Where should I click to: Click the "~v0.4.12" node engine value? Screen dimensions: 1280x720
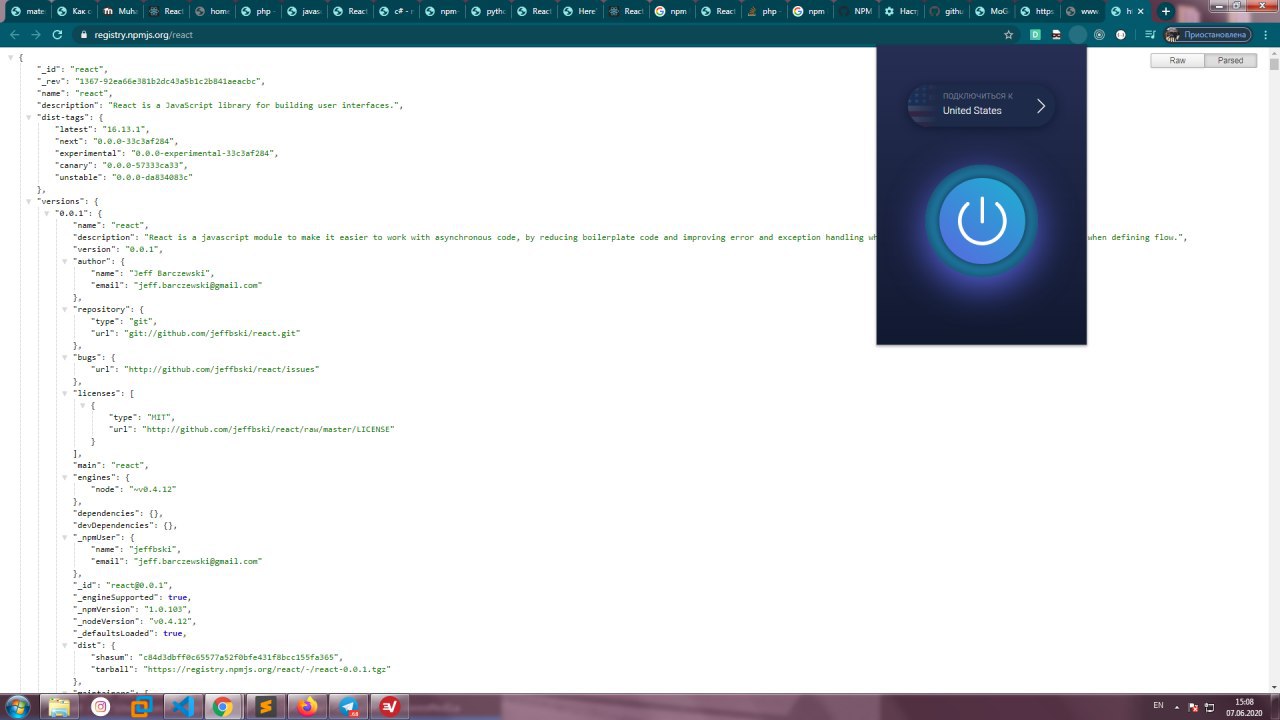[154, 489]
